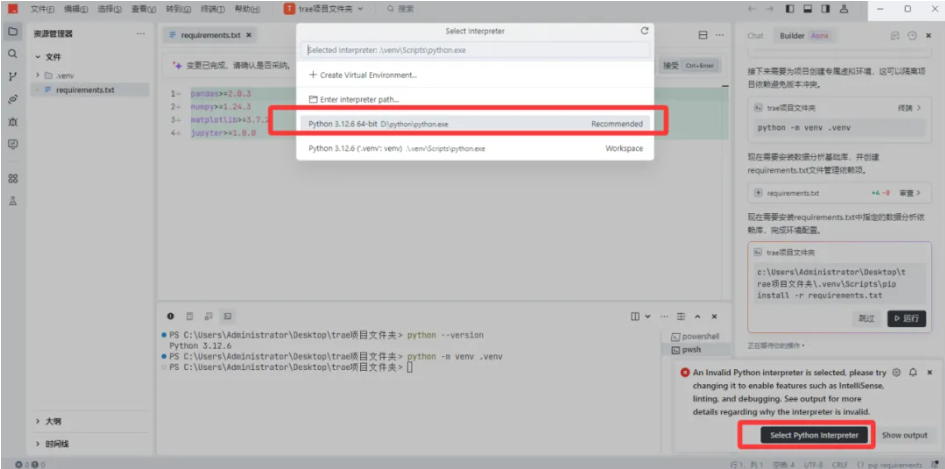
Task: Click the pip requirements language mode
Action: tap(897, 465)
